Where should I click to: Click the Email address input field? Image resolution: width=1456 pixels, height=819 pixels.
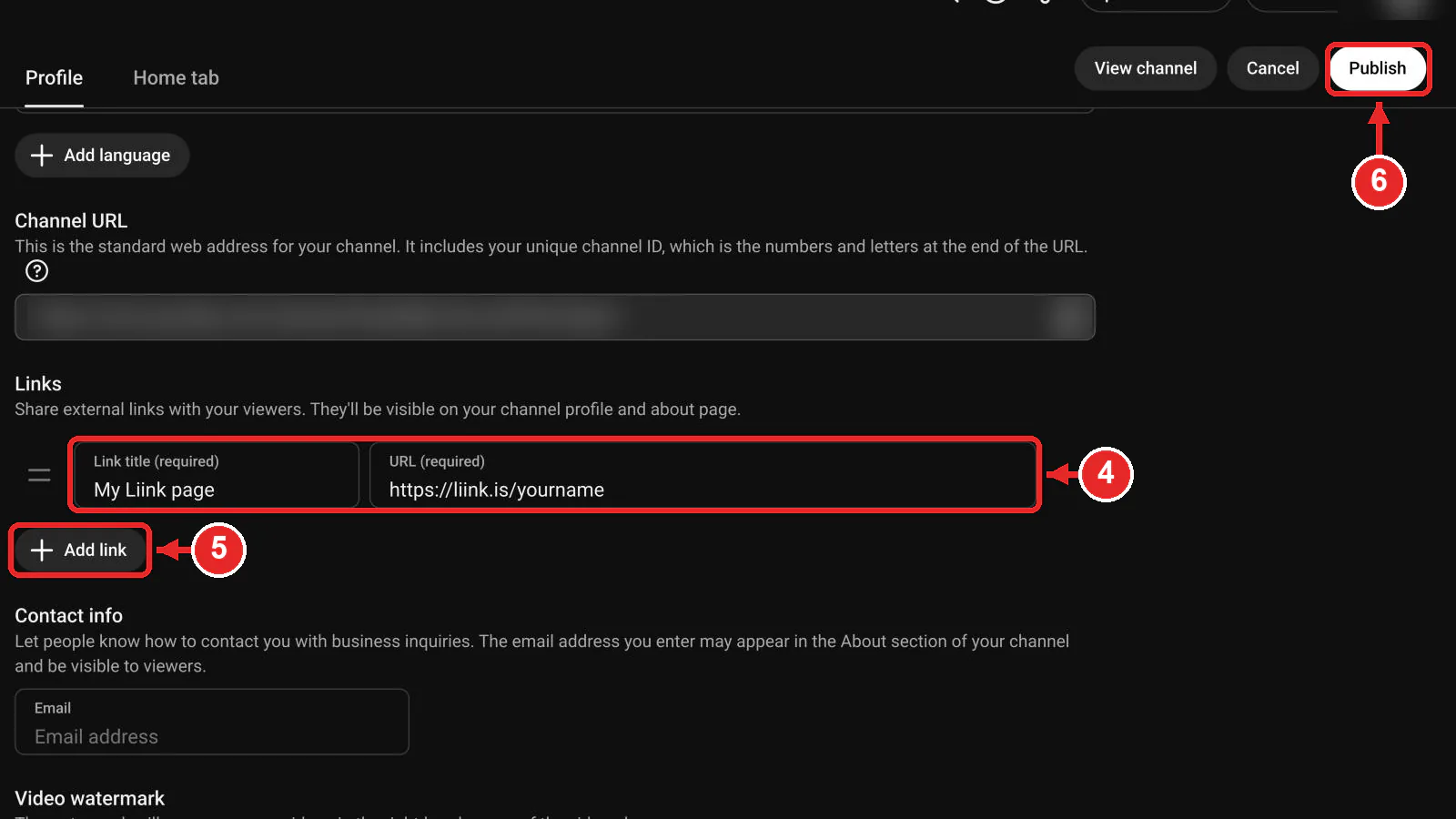pos(212,722)
